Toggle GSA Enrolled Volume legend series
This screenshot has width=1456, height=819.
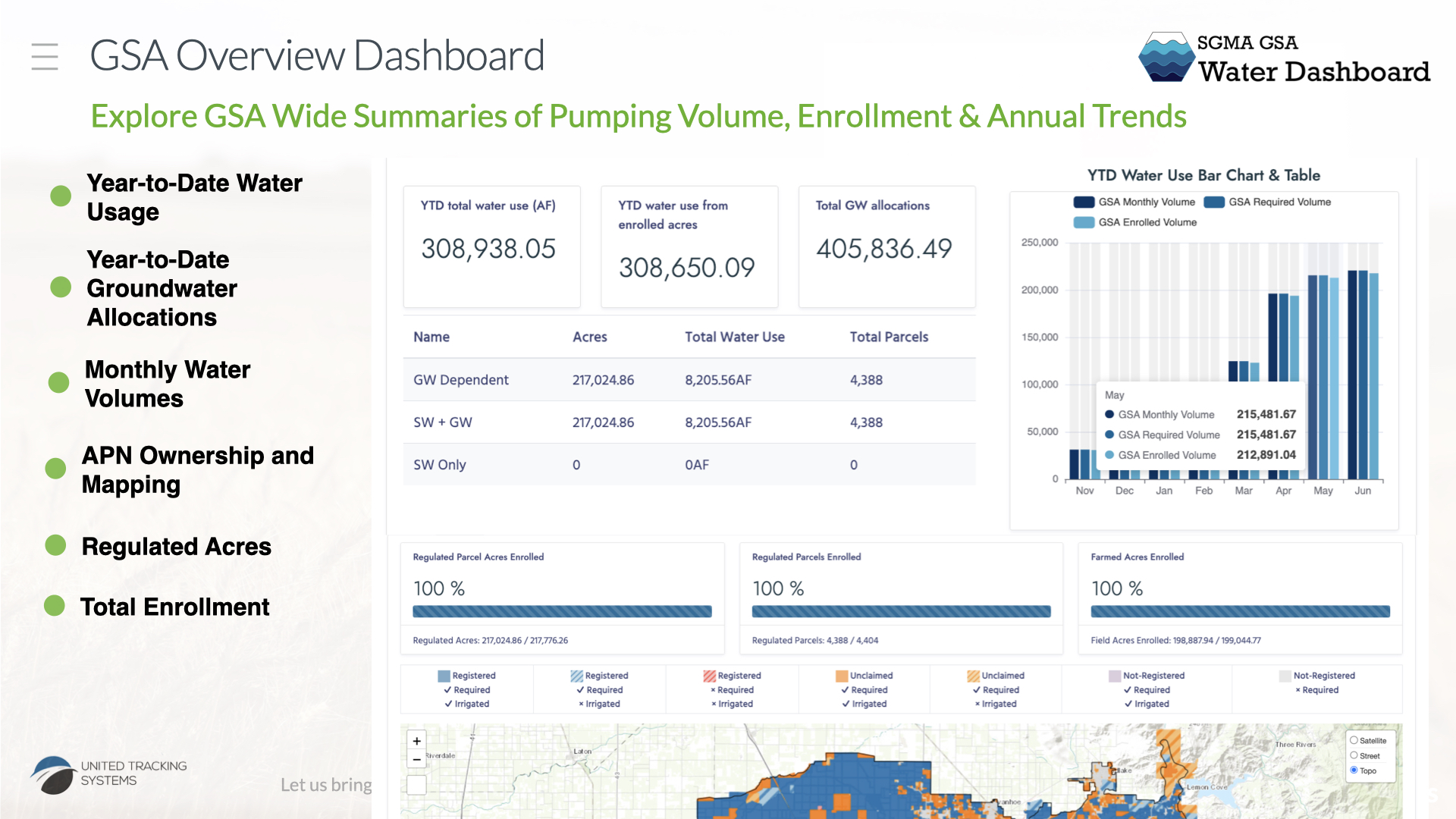point(1135,222)
